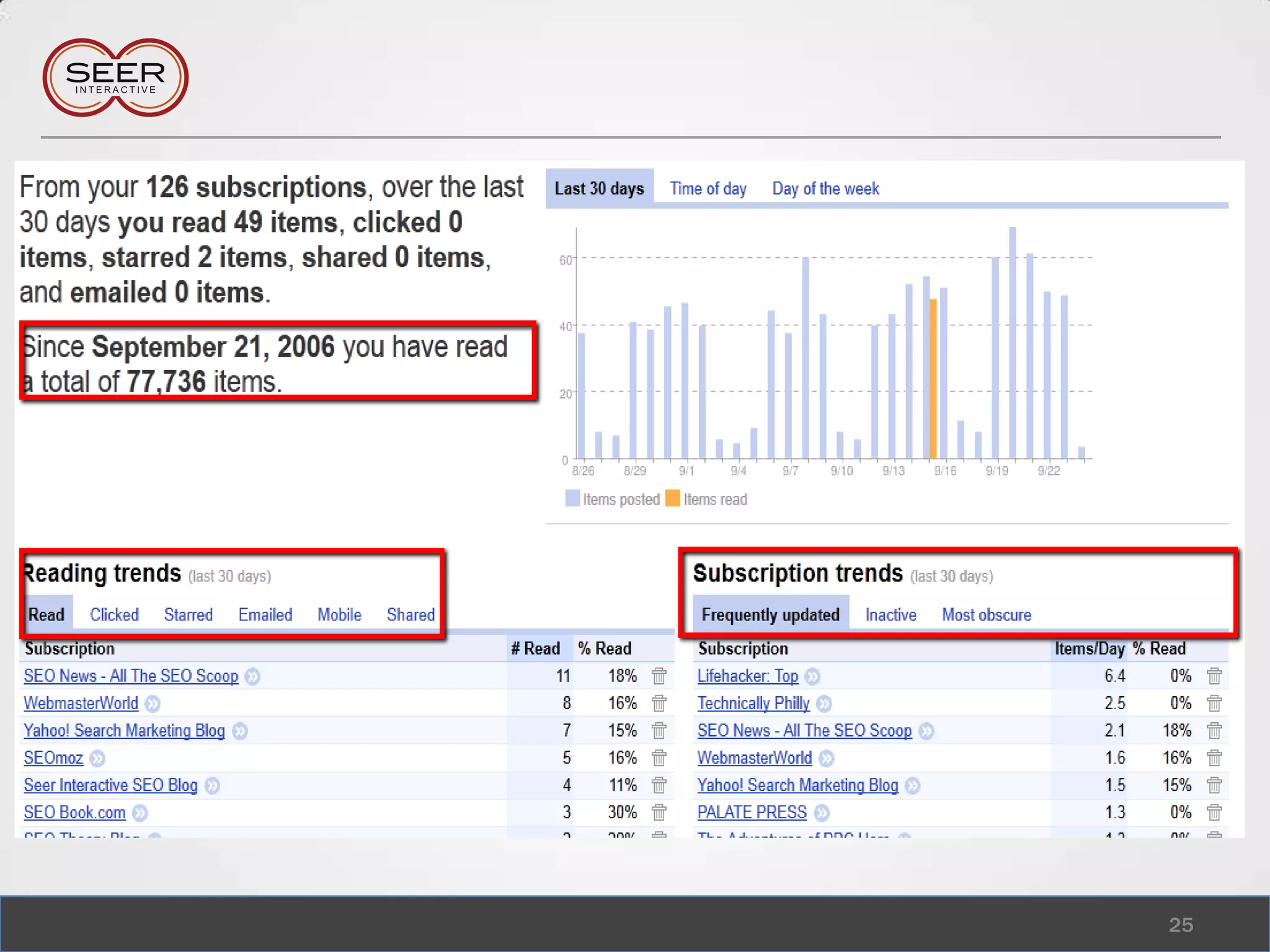Image resolution: width=1270 pixels, height=952 pixels.
Task: Delete WebmasterWorld subscription in Reading trends
Action: click(659, 703)
